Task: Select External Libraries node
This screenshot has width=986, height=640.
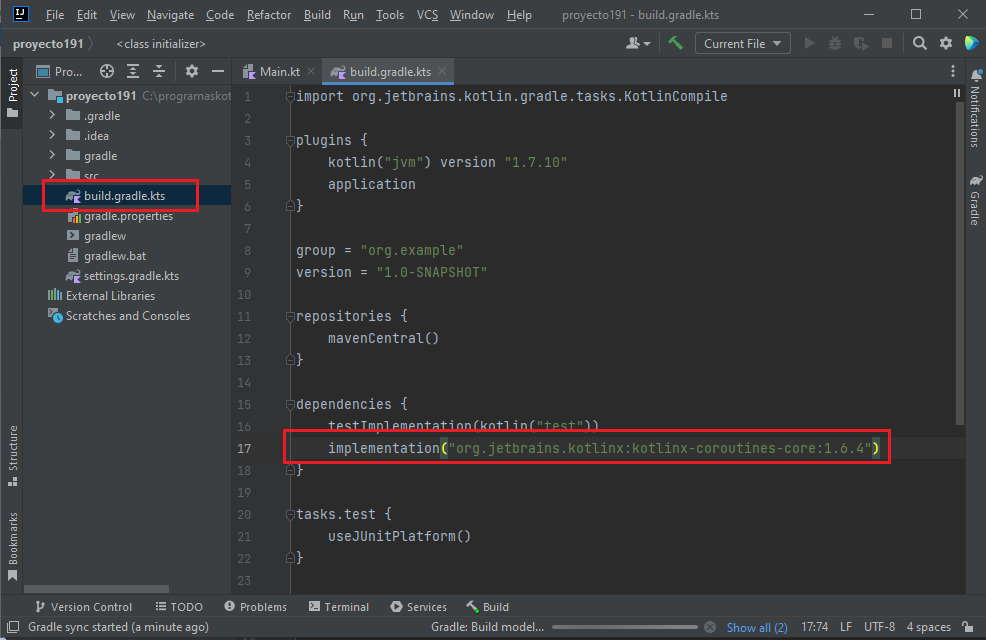Action: tap(110, 295)
